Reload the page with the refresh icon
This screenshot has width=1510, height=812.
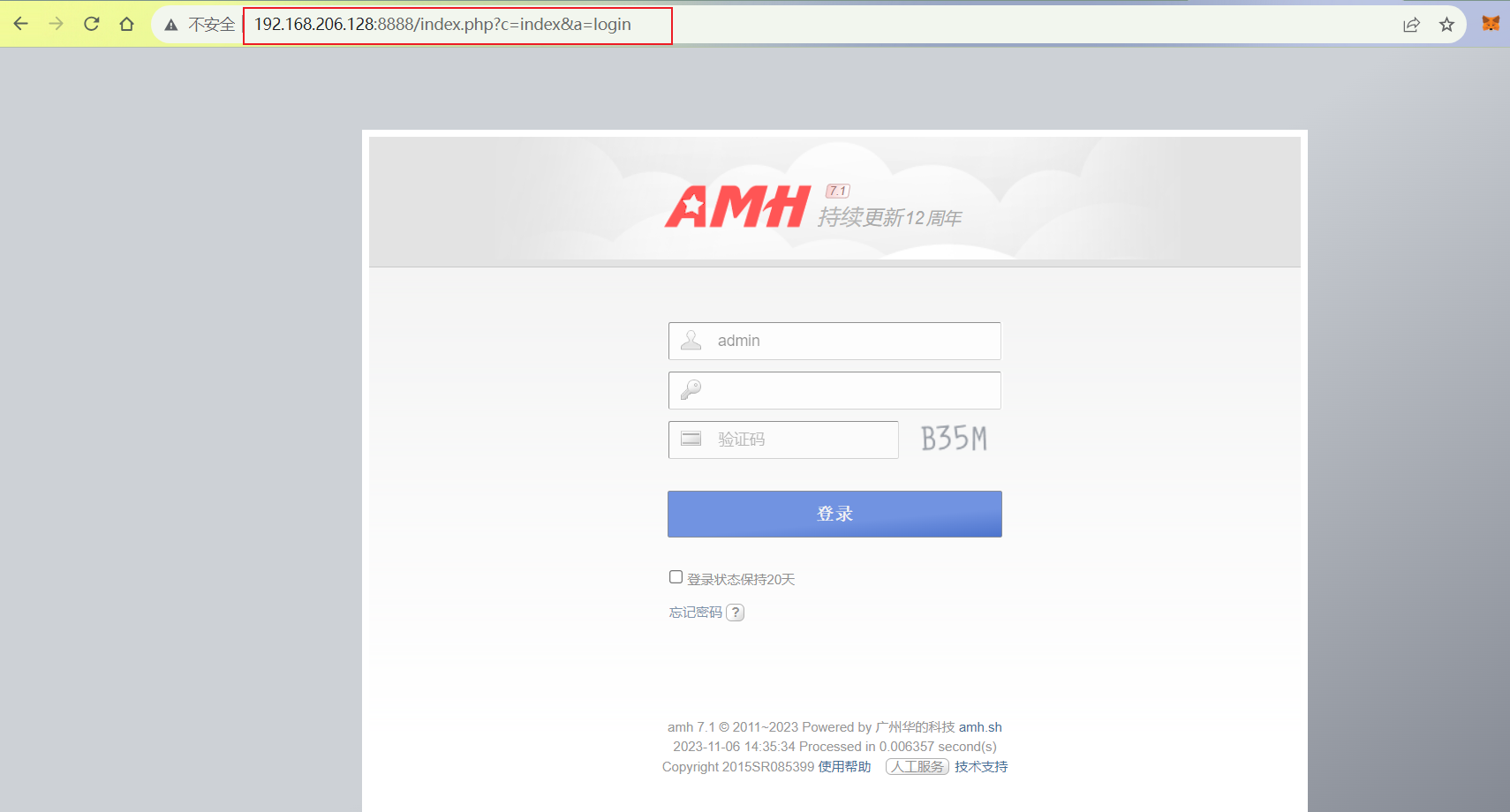[92, 24]
